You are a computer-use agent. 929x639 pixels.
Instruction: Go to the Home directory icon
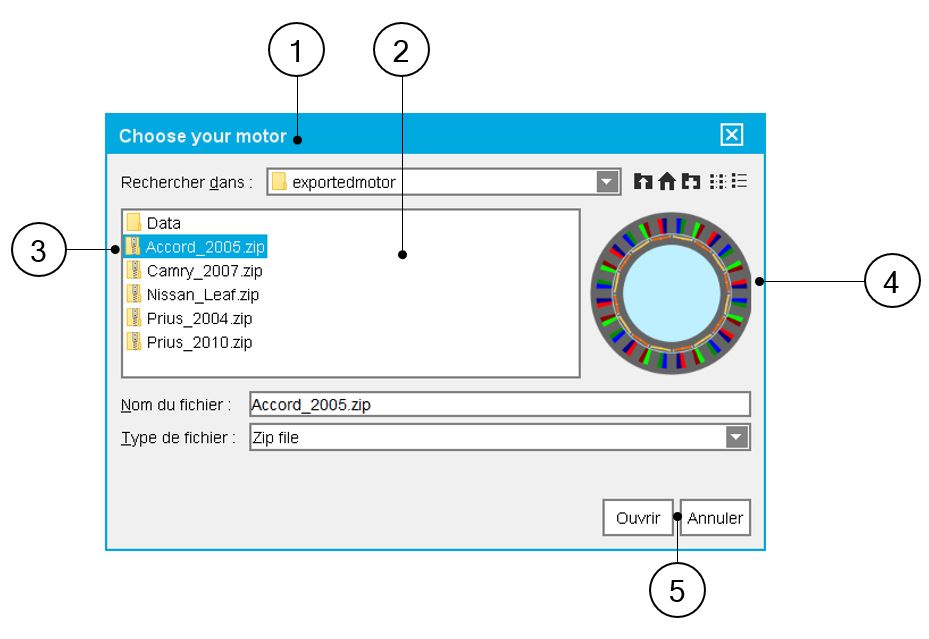click(667, 182)
